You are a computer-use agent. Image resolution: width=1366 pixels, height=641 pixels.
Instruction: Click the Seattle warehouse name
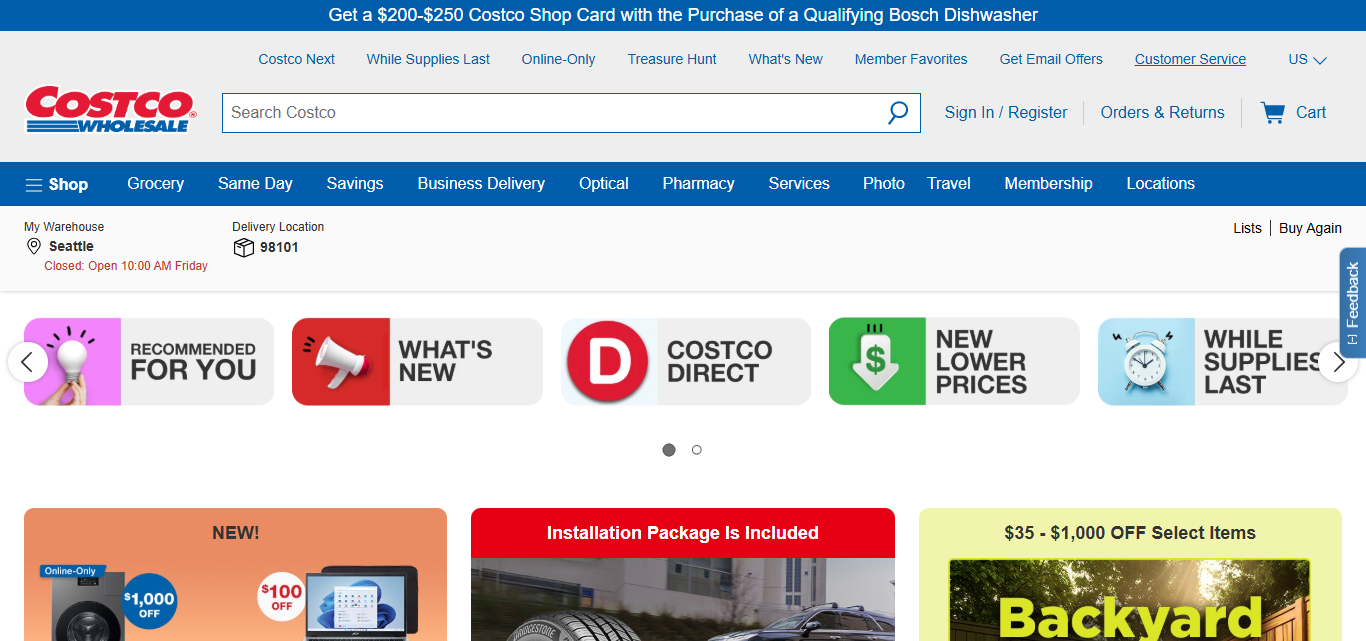[71, 246]
